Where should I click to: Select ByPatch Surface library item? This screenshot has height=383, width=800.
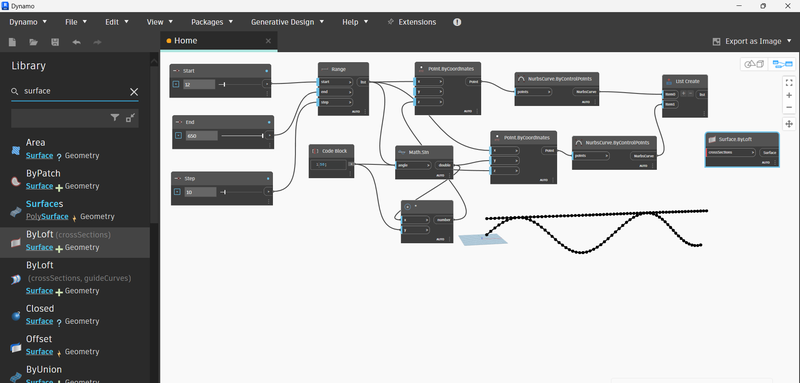tap(75, 180)
